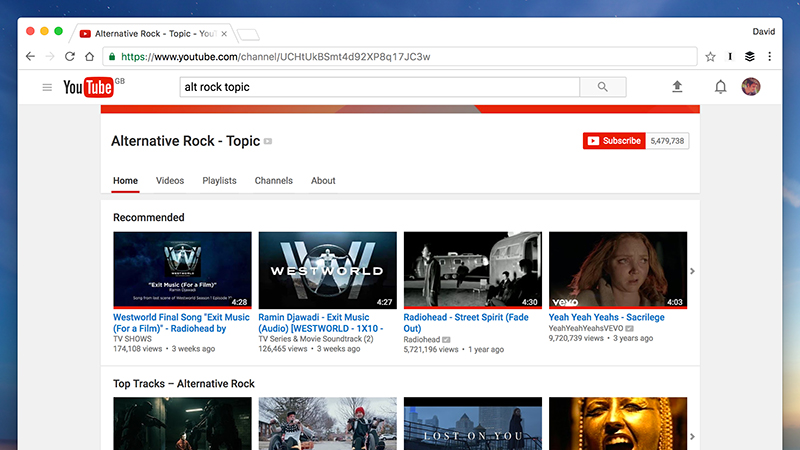This screenshot has width=800, height=450.
Task: Play the WESTWORLD logo 4:27 thumbnail
Action: tap(328, 270)
